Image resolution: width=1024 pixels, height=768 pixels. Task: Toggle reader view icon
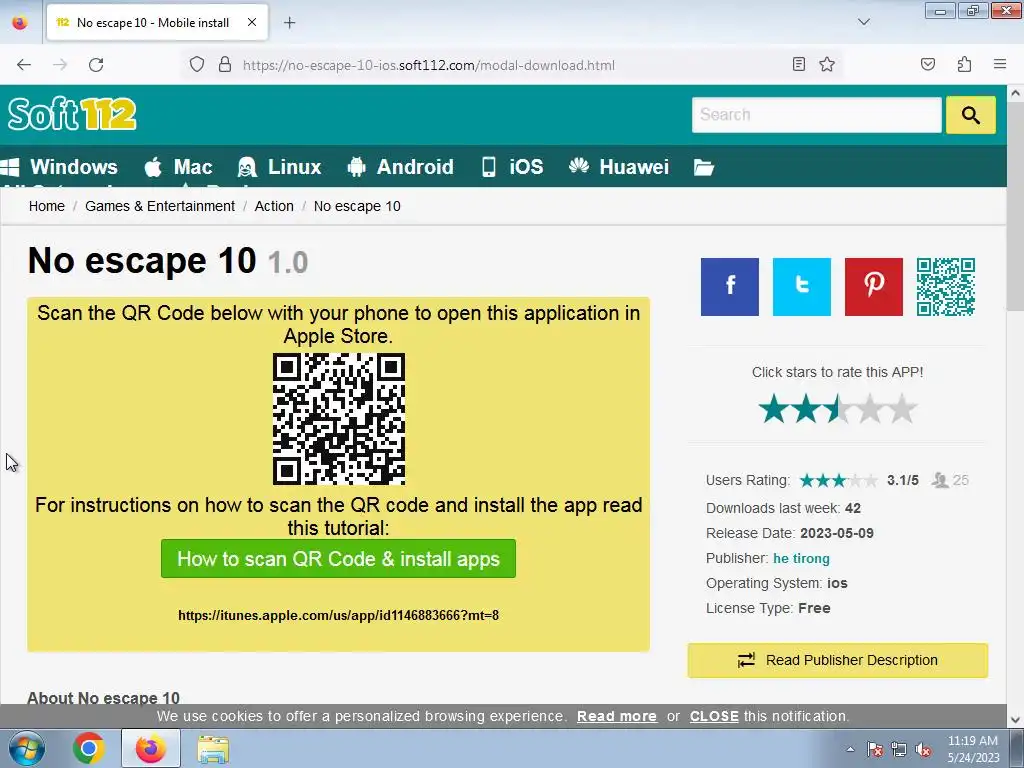[x=798, y=64]
